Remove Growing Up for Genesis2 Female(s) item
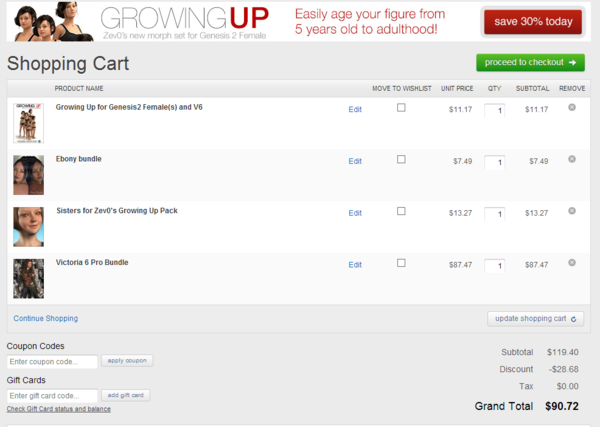This screenshot has width=600, height=427. [572, 108]
